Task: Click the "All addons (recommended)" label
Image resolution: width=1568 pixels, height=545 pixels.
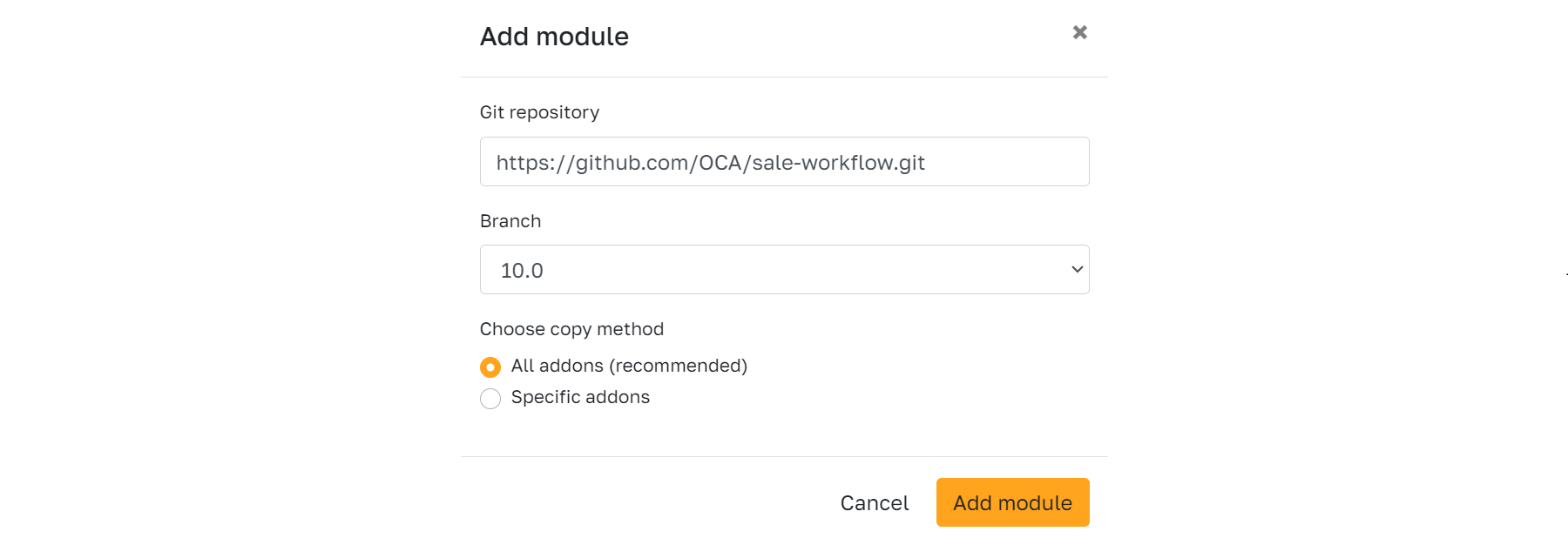Action: pyautogui.click(x=629, y=366)
